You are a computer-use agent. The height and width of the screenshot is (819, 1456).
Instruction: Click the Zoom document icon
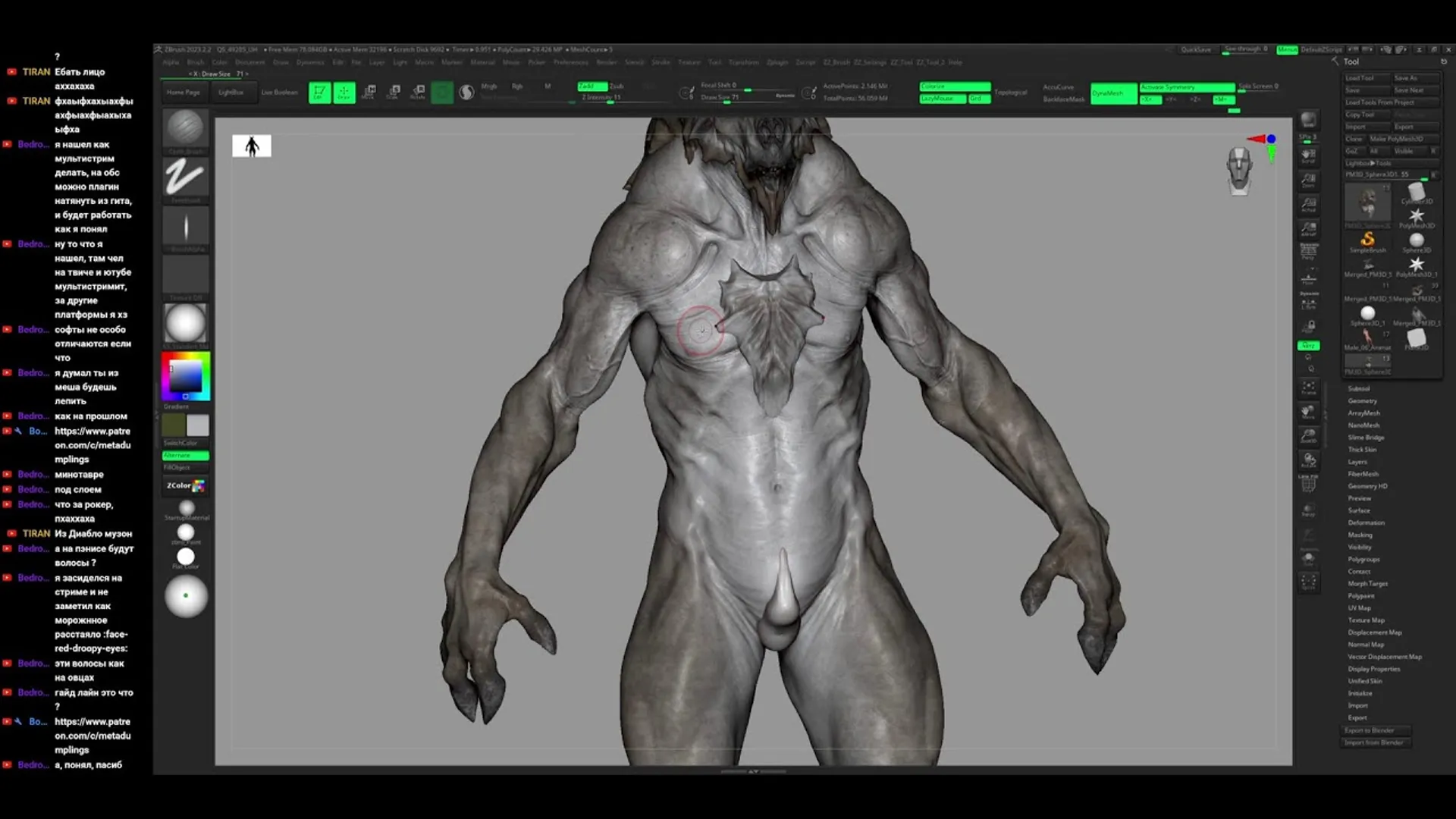(x=1309, y=180)
